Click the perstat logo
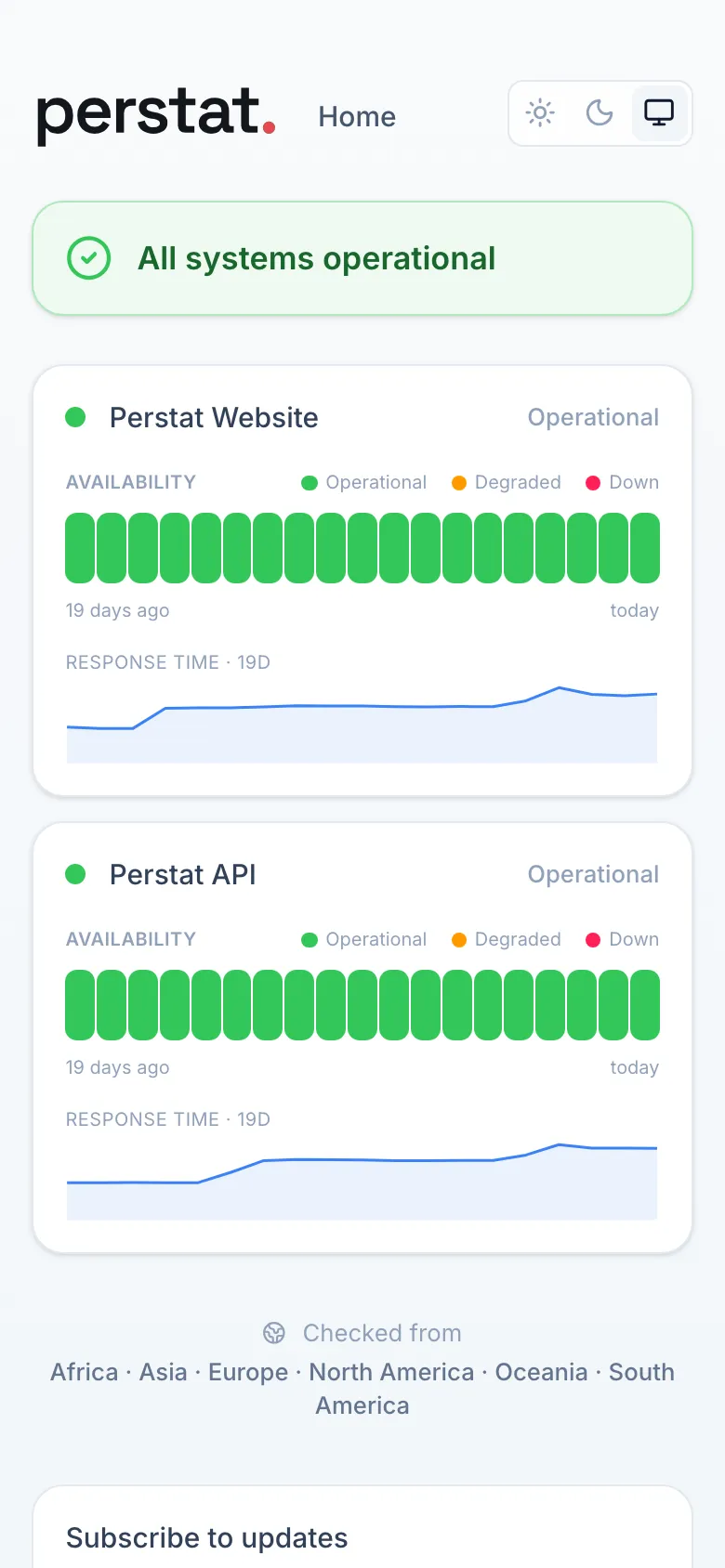The width and height of the screenshot is (725, 1568). pos(156,115)
